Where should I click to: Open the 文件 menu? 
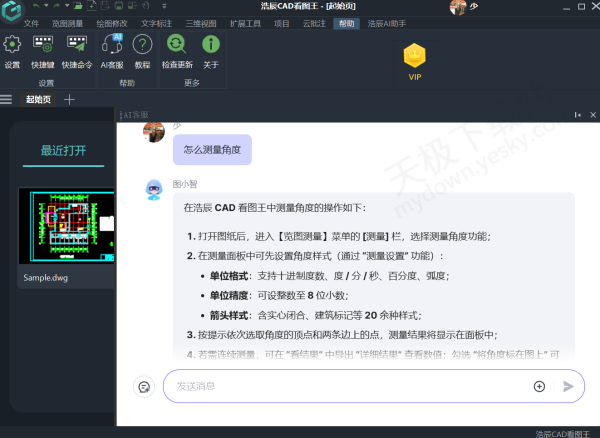point(31,22)
